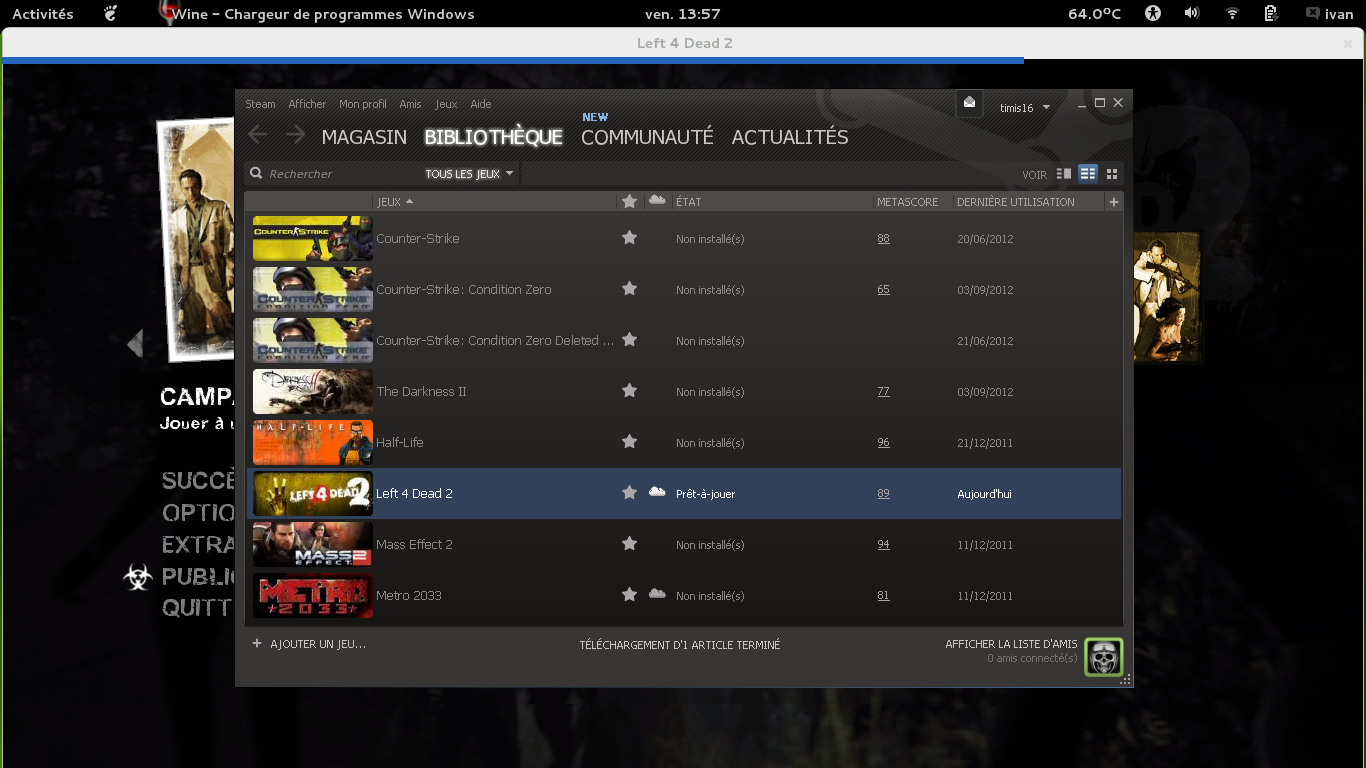
Task: Click AJOUTER UN JEU button
Action: coord(309,644)
